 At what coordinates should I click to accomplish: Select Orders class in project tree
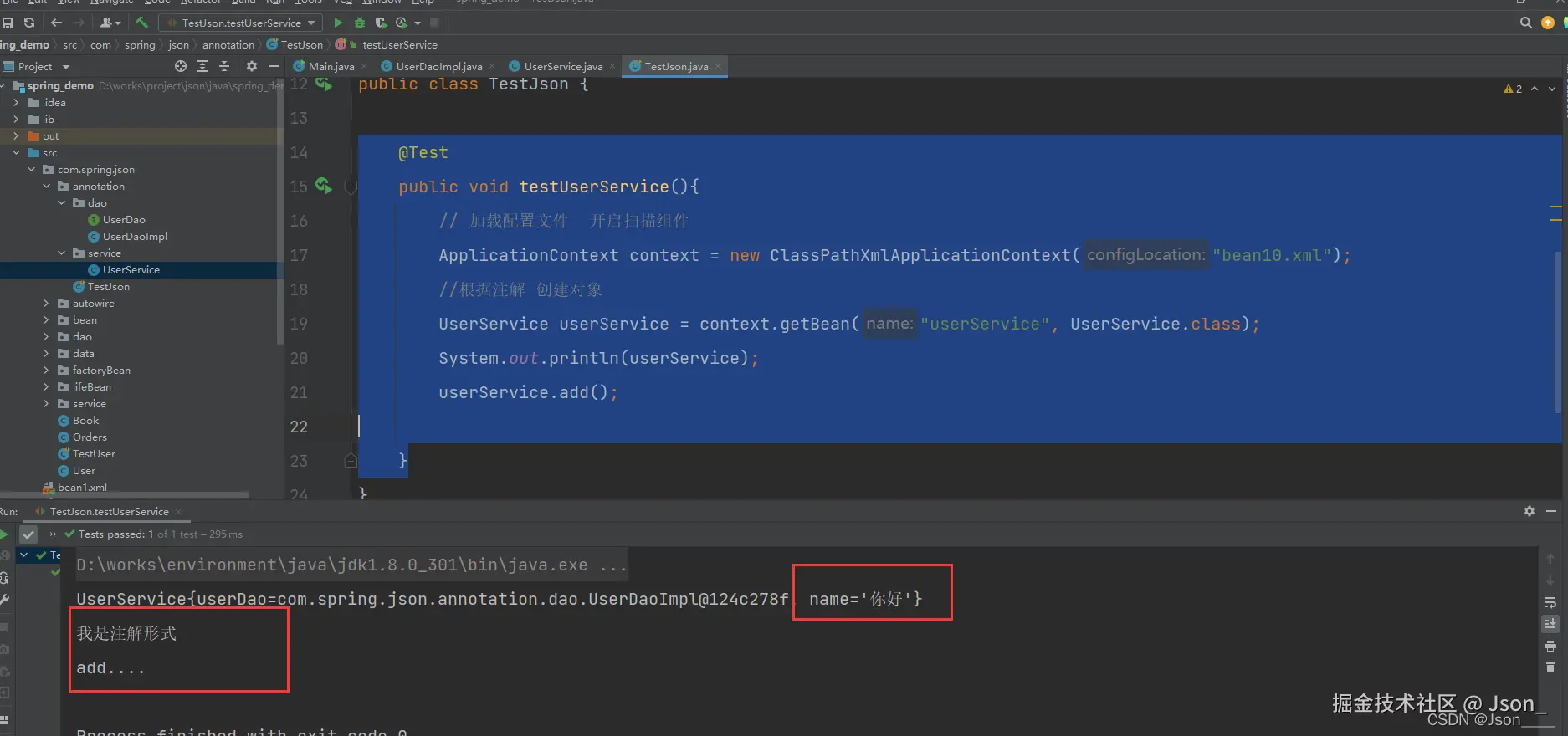pyautogui.click(x=90, y=437)
